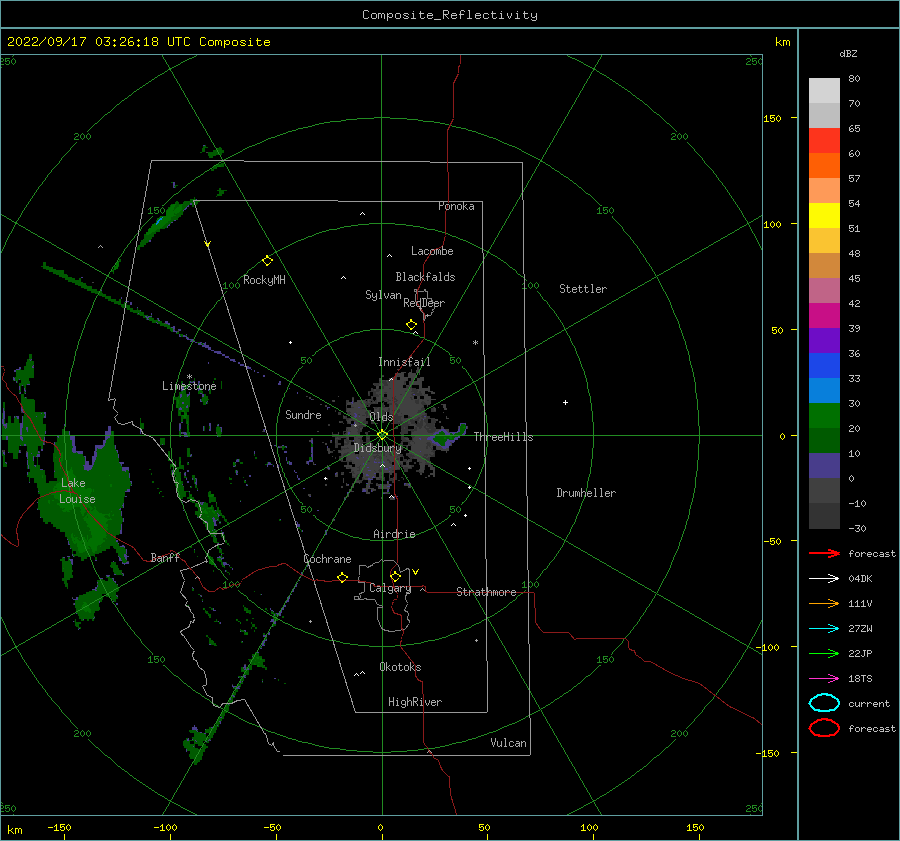Click the Innisfail city label

pyautogui.click(x=404, y=362)
